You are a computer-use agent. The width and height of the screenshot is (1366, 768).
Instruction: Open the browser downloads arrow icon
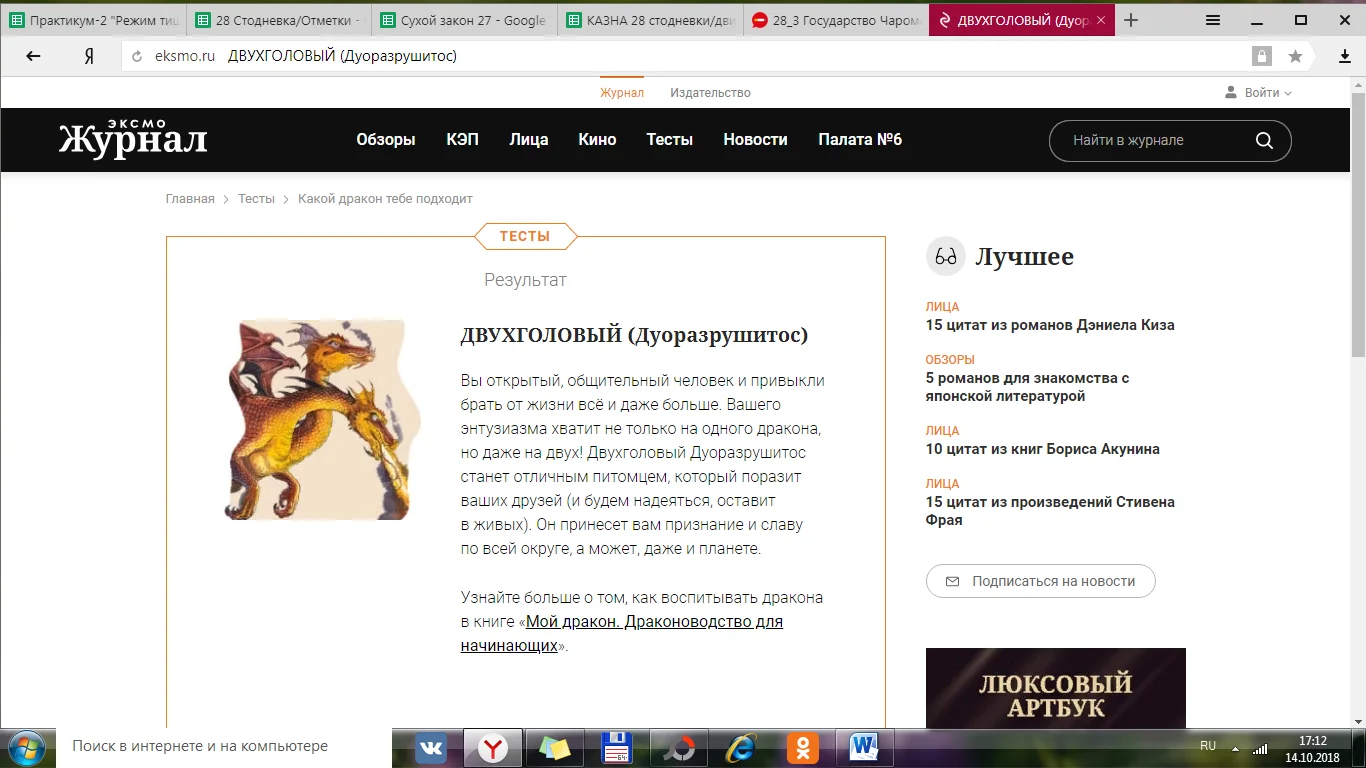coord(1345,56)
